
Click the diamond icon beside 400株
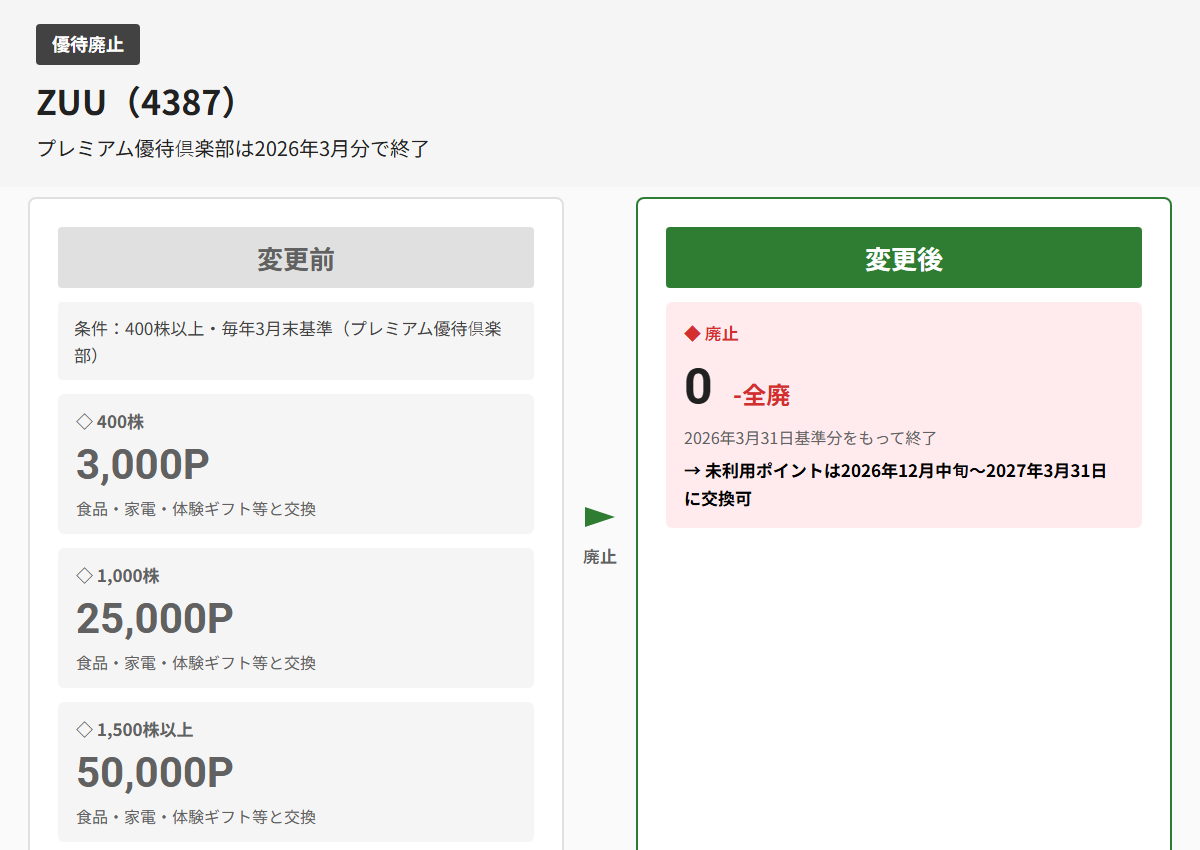click(x=84, y=422)
